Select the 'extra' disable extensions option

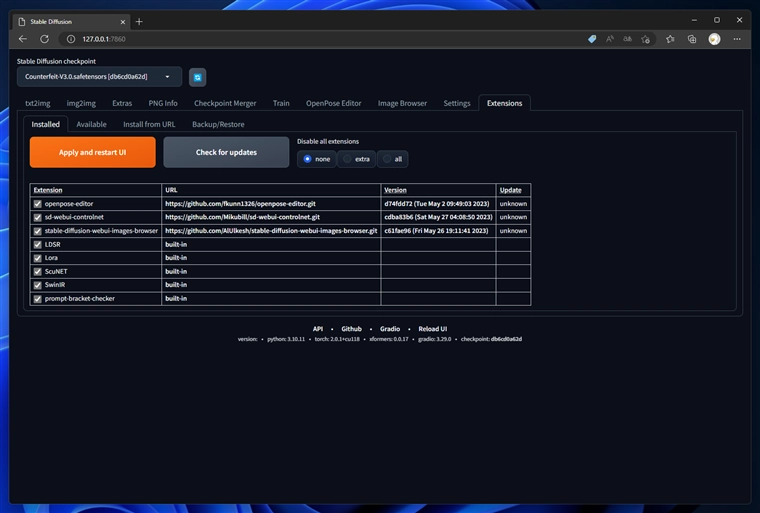pos(356,159)
